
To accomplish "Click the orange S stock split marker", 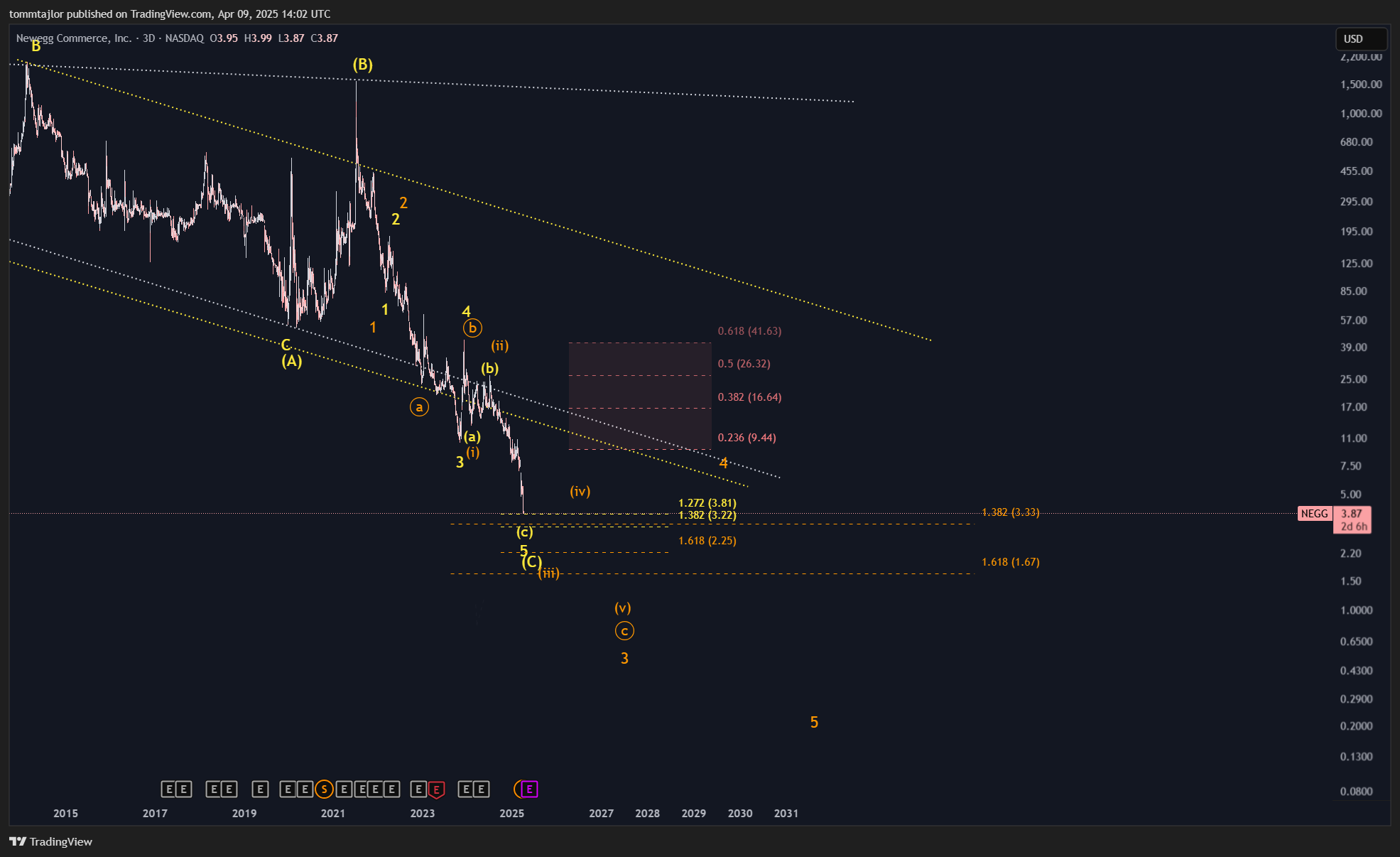I will coord(324,789).
